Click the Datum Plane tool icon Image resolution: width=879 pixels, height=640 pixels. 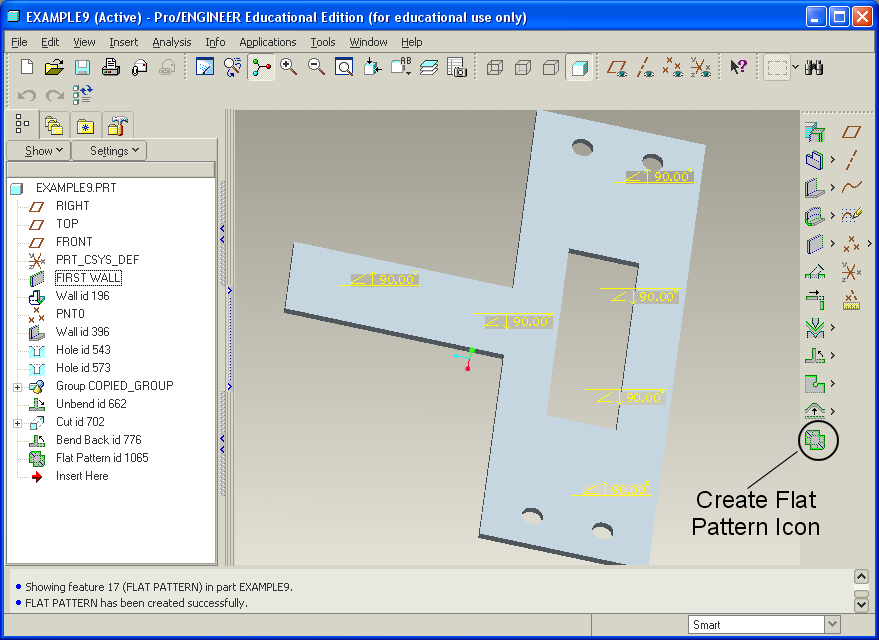click(x=851, y=131)
